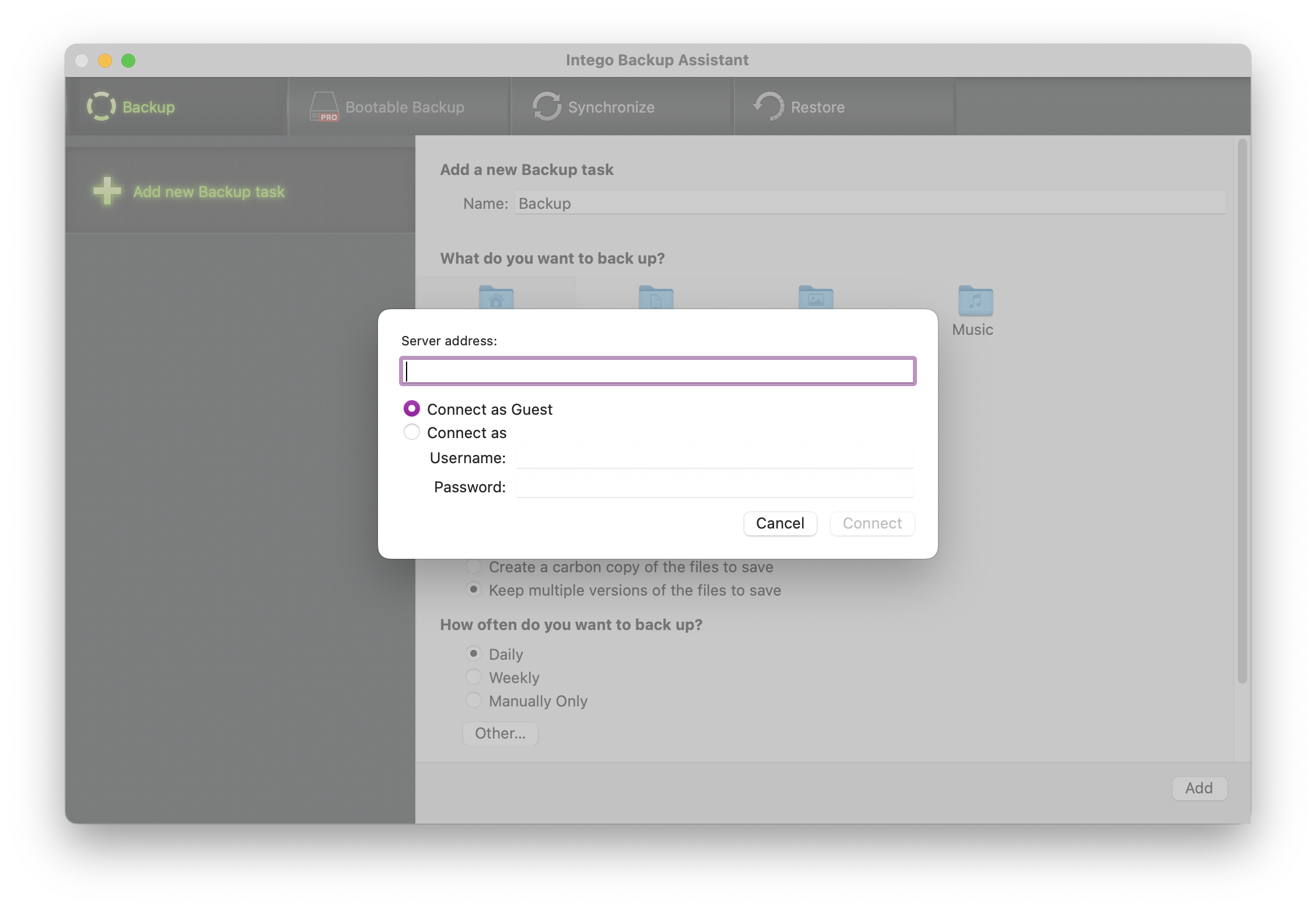Click the Add button

click(1199, 788)
